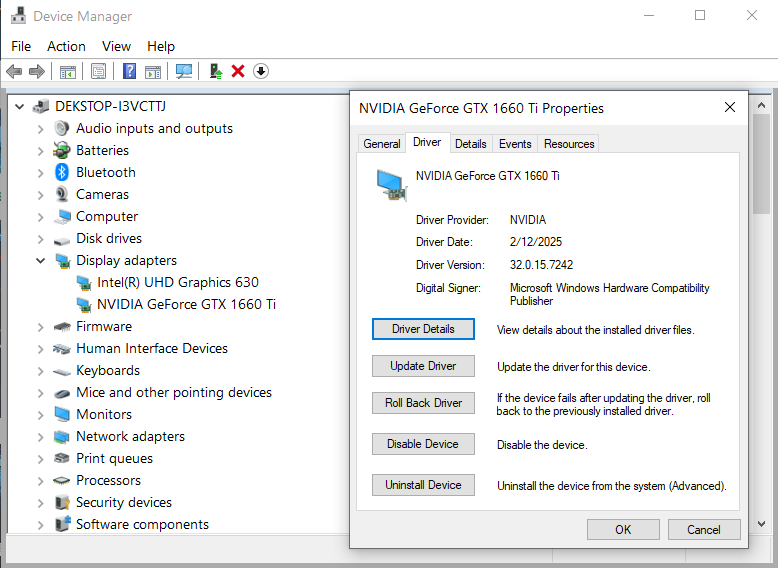778x568 pixels.
Task: Click the Batteries category icon
Action: [62, 150]
